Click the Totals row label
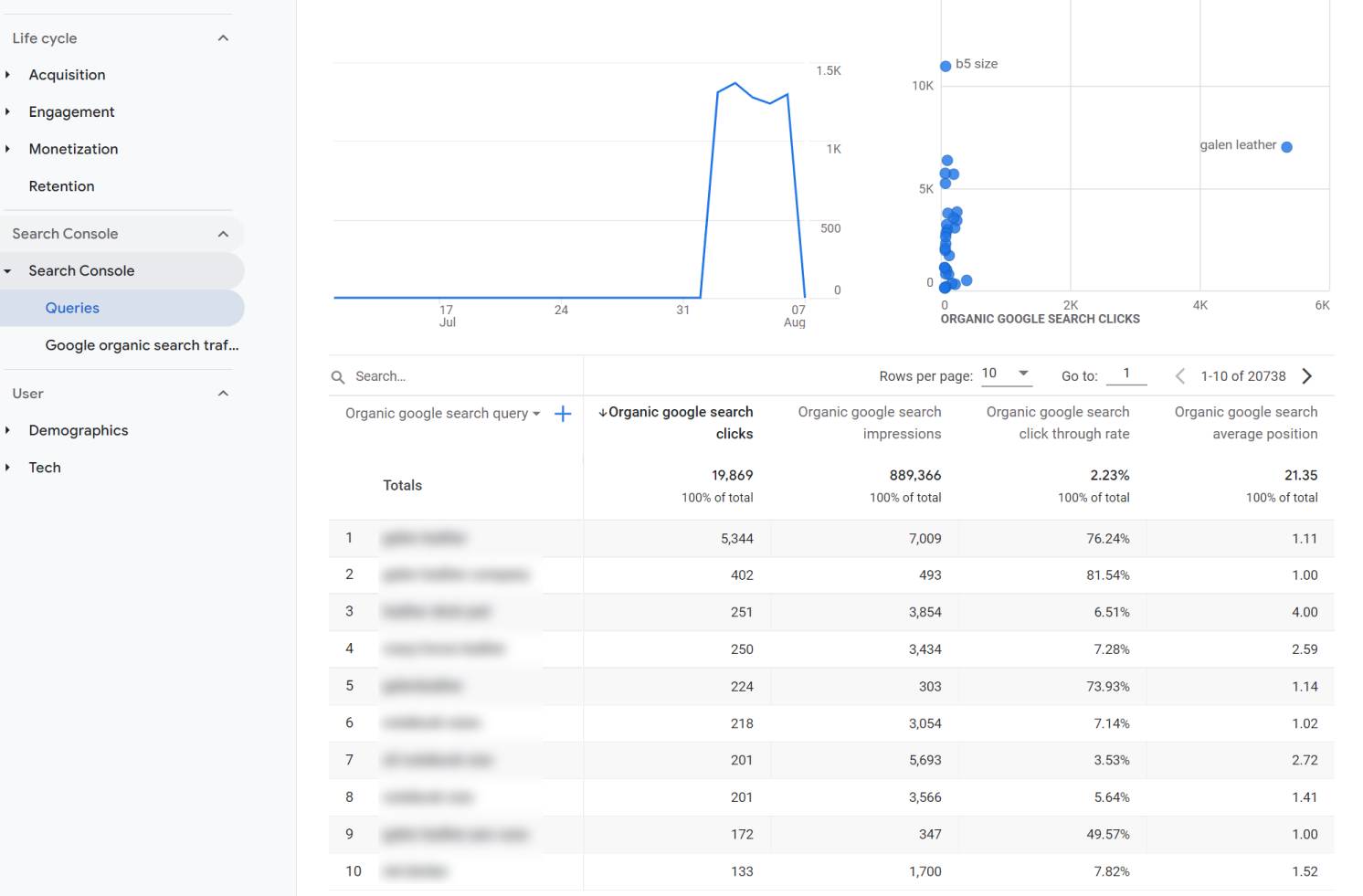Viewport: 1363px width, 896px height. click(x=402, y=486)
